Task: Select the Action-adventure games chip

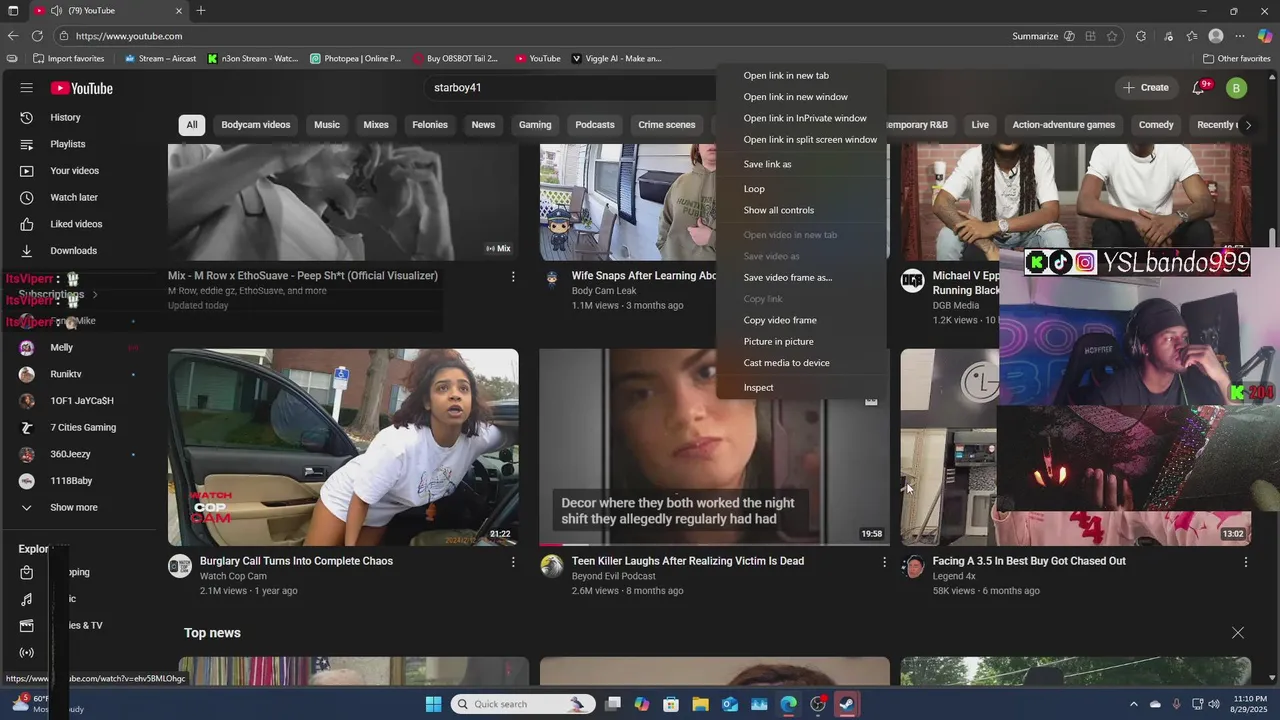Action: click(x=1063, y=125)
